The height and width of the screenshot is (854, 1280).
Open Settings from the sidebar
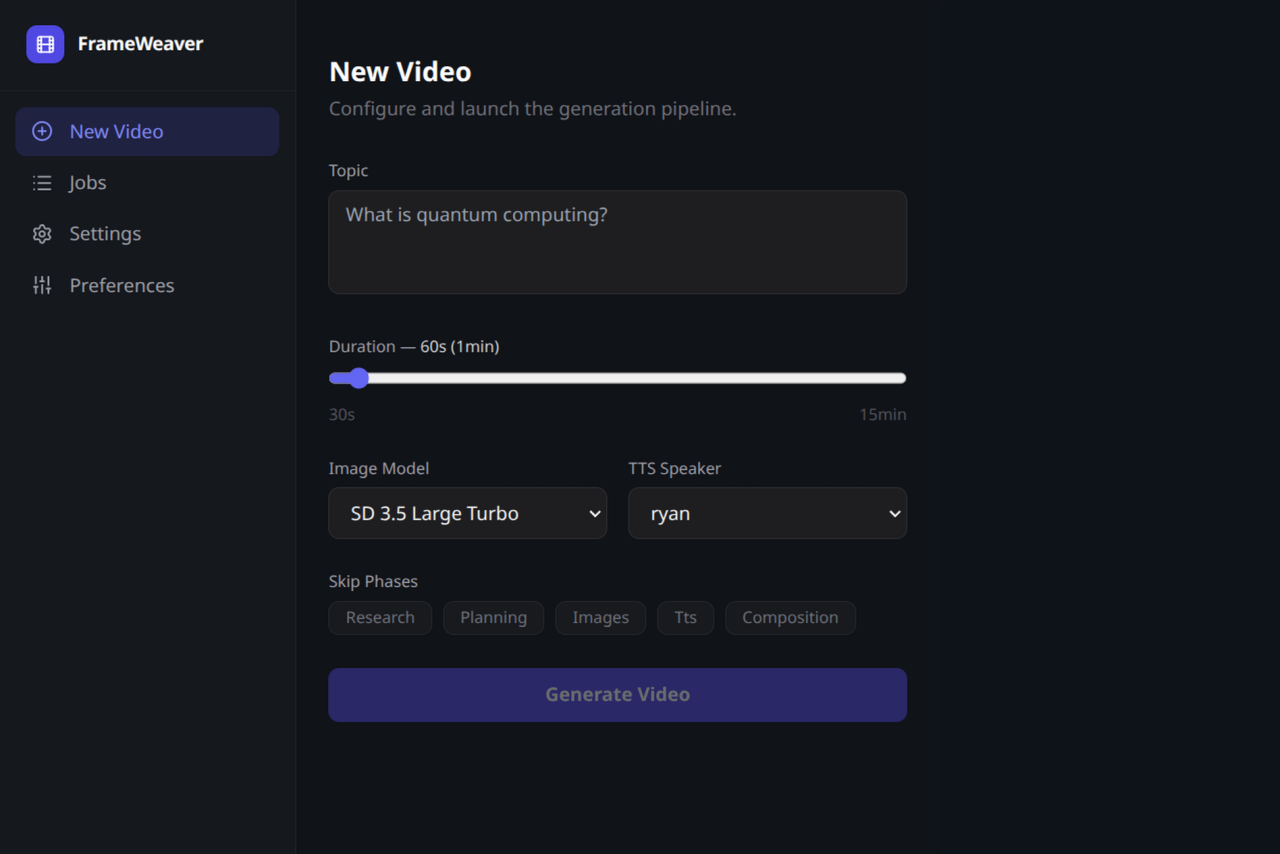(x=147, y=234)
